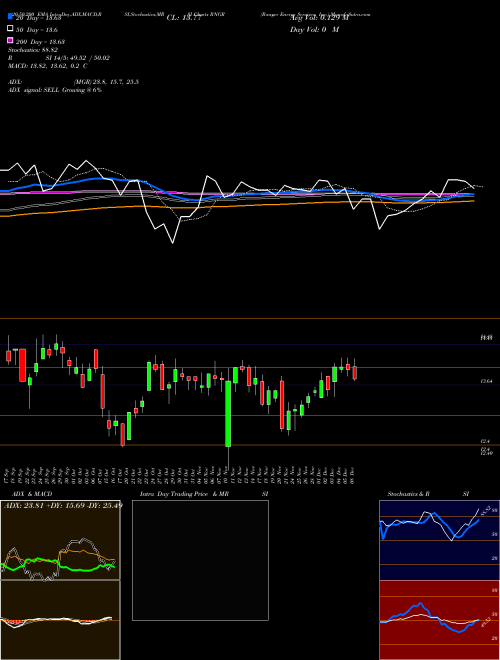Select the '50 Day - 13.6' legend text
This screenshot has width=500, height=660.
pyautogui.click(x=37, y=30)
